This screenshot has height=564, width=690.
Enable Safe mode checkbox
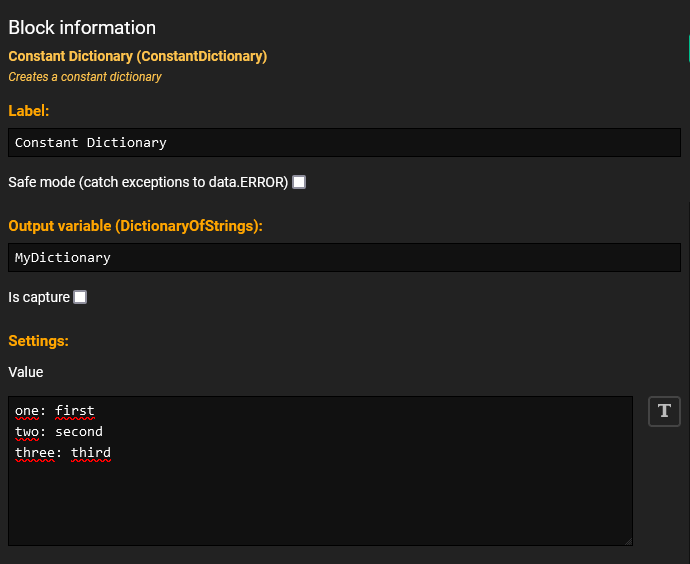pyautogui.click(x=299, y=182)
